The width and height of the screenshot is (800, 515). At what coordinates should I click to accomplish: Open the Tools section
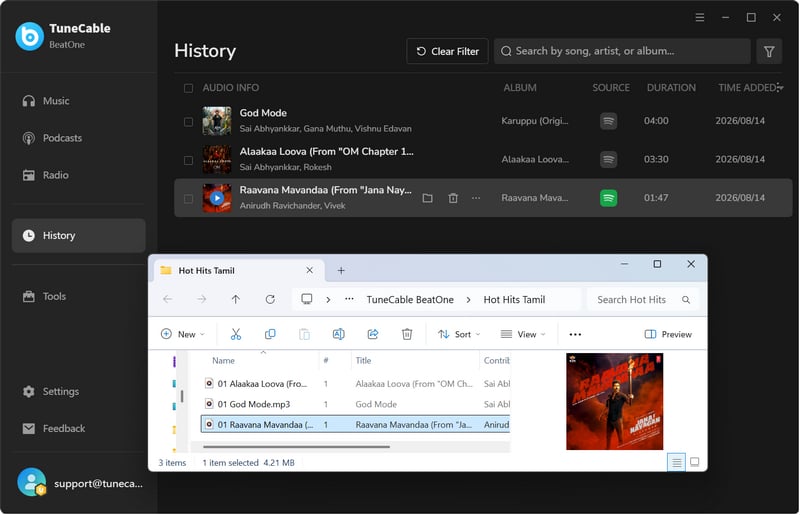pyautogui.click(x=78, y=297)
